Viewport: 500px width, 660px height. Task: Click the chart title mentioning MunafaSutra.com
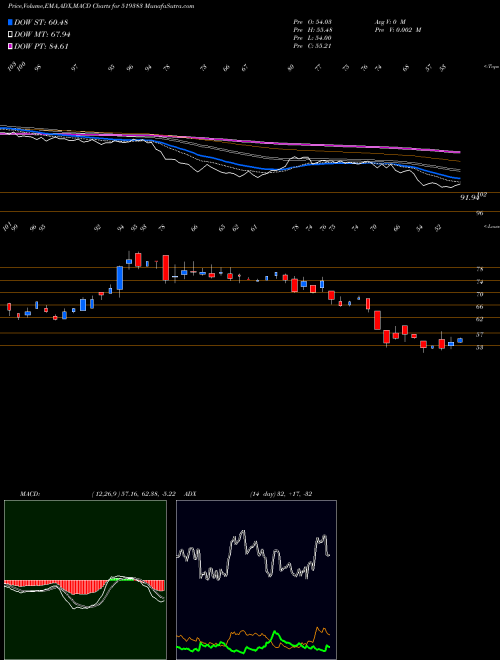pyautogui.click(x=101, y=7)
